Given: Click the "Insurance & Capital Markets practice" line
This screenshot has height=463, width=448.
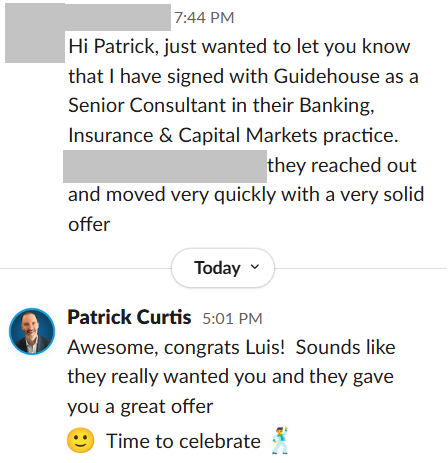Looking at the screenshot, I should tap(233, 135).
